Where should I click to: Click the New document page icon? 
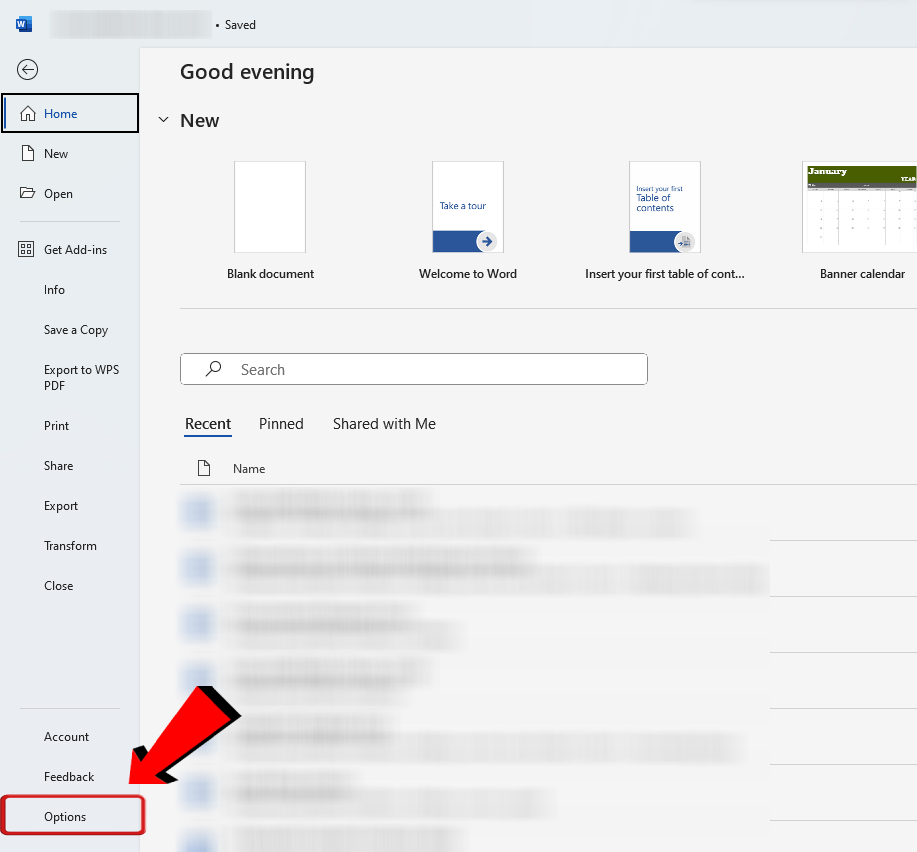(27, 153)
